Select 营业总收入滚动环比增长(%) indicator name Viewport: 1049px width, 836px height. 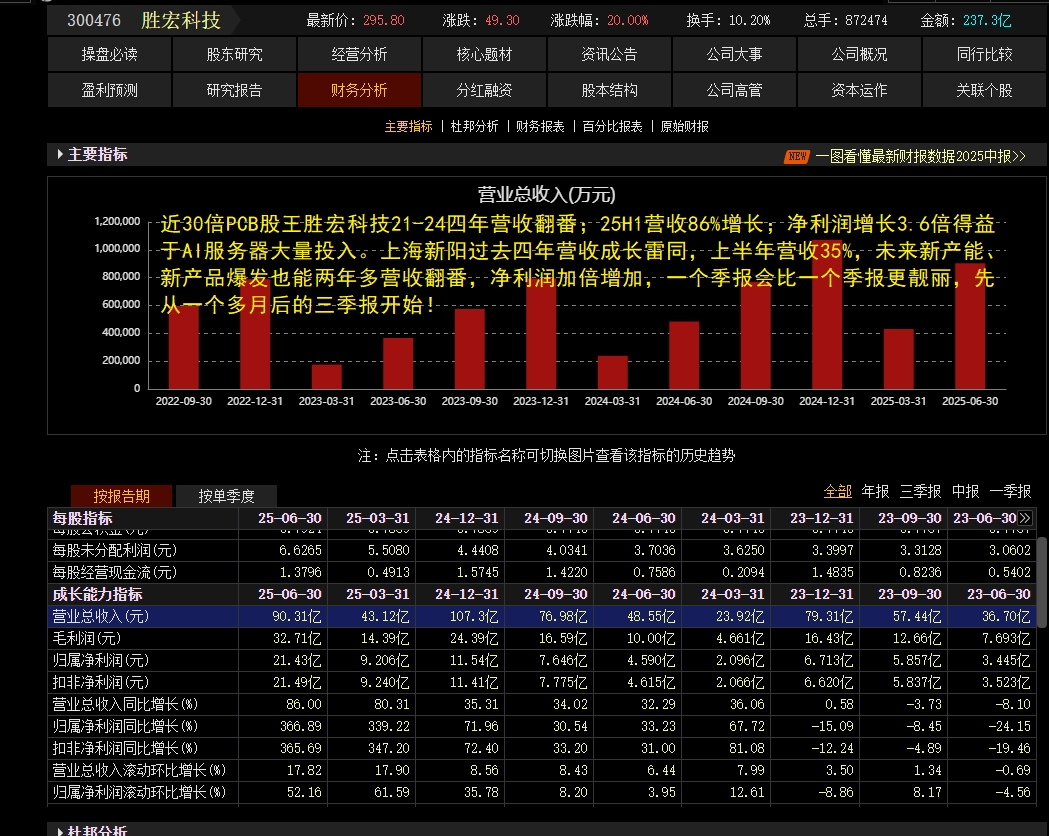tap(139, 770)
